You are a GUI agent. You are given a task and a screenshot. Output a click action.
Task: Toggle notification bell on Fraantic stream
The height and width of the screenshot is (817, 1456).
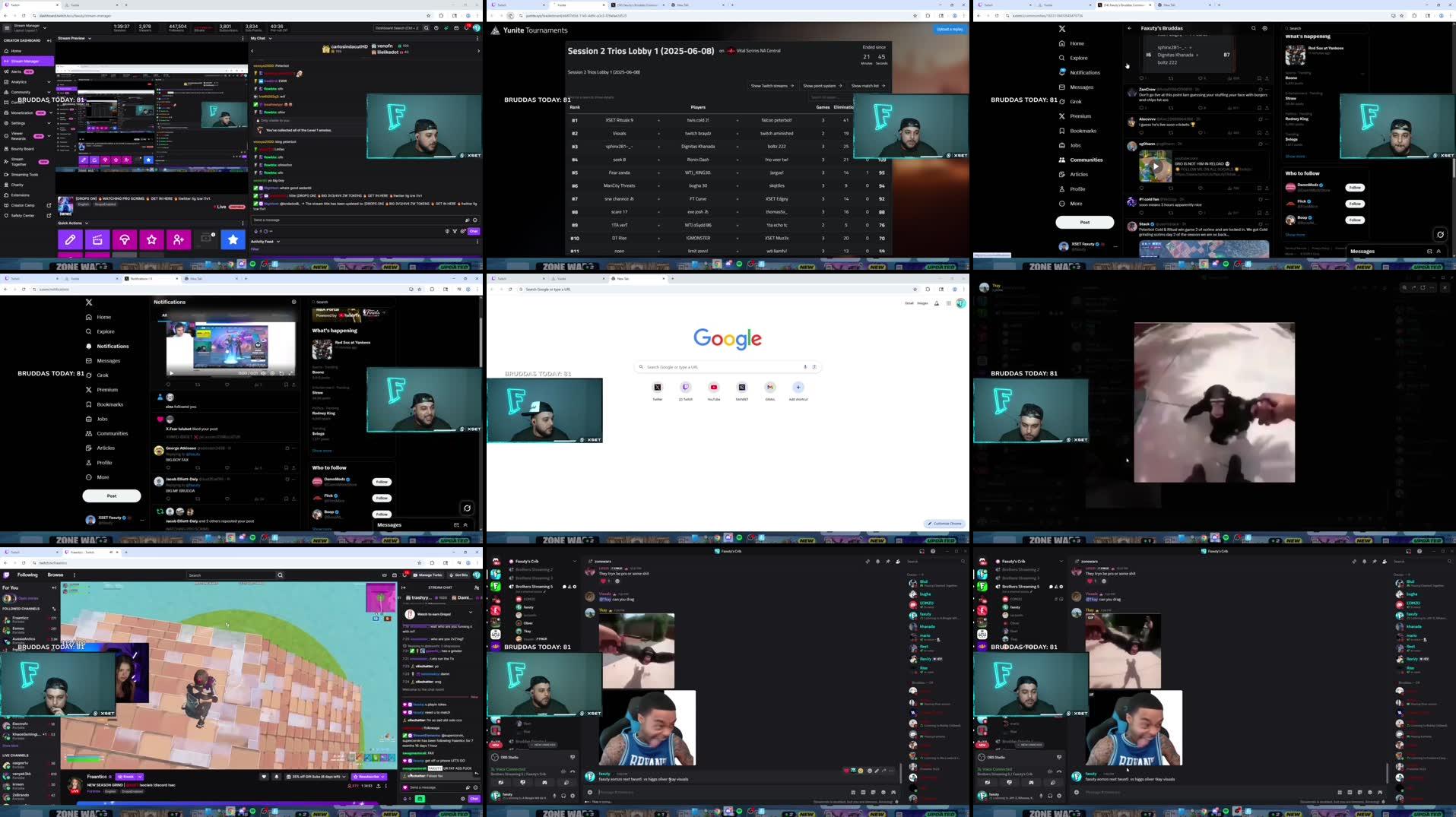pos(276,777)
